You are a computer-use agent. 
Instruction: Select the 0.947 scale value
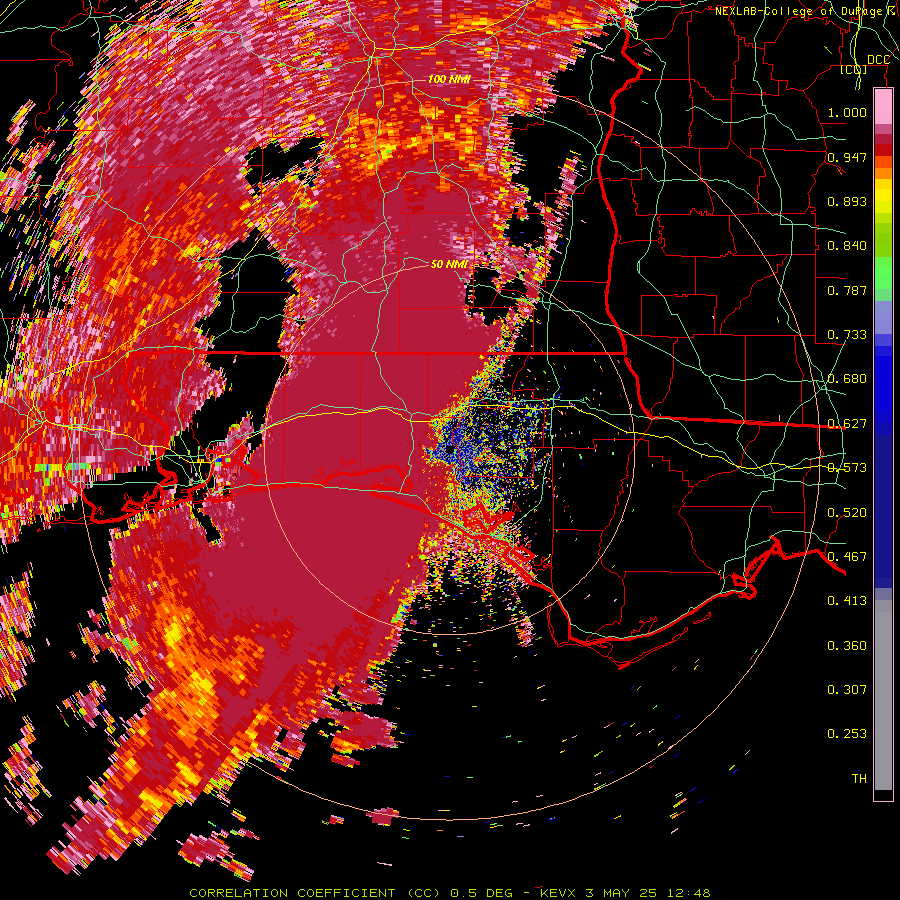tap(847, 157)
